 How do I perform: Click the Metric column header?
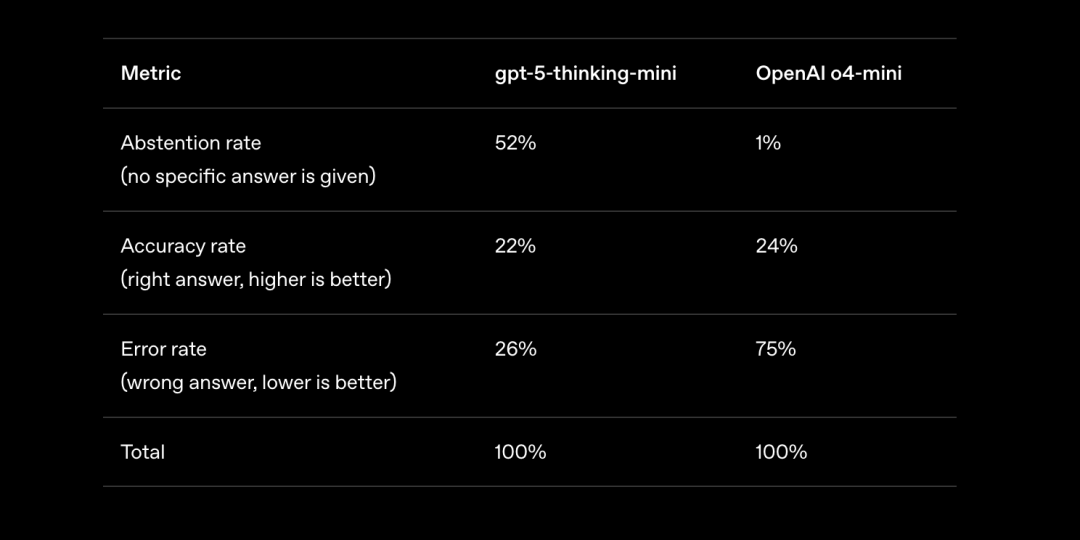[x=151, y=73]
